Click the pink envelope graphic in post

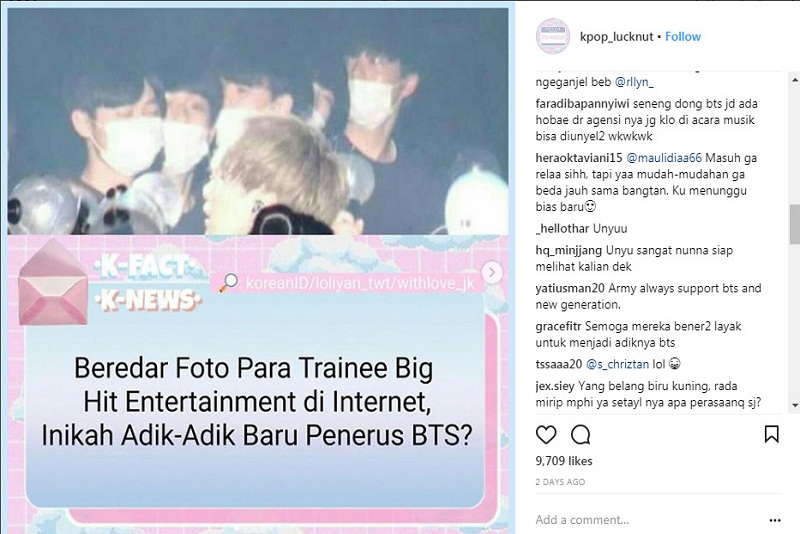pyautogui.click(x=53, y=283)
